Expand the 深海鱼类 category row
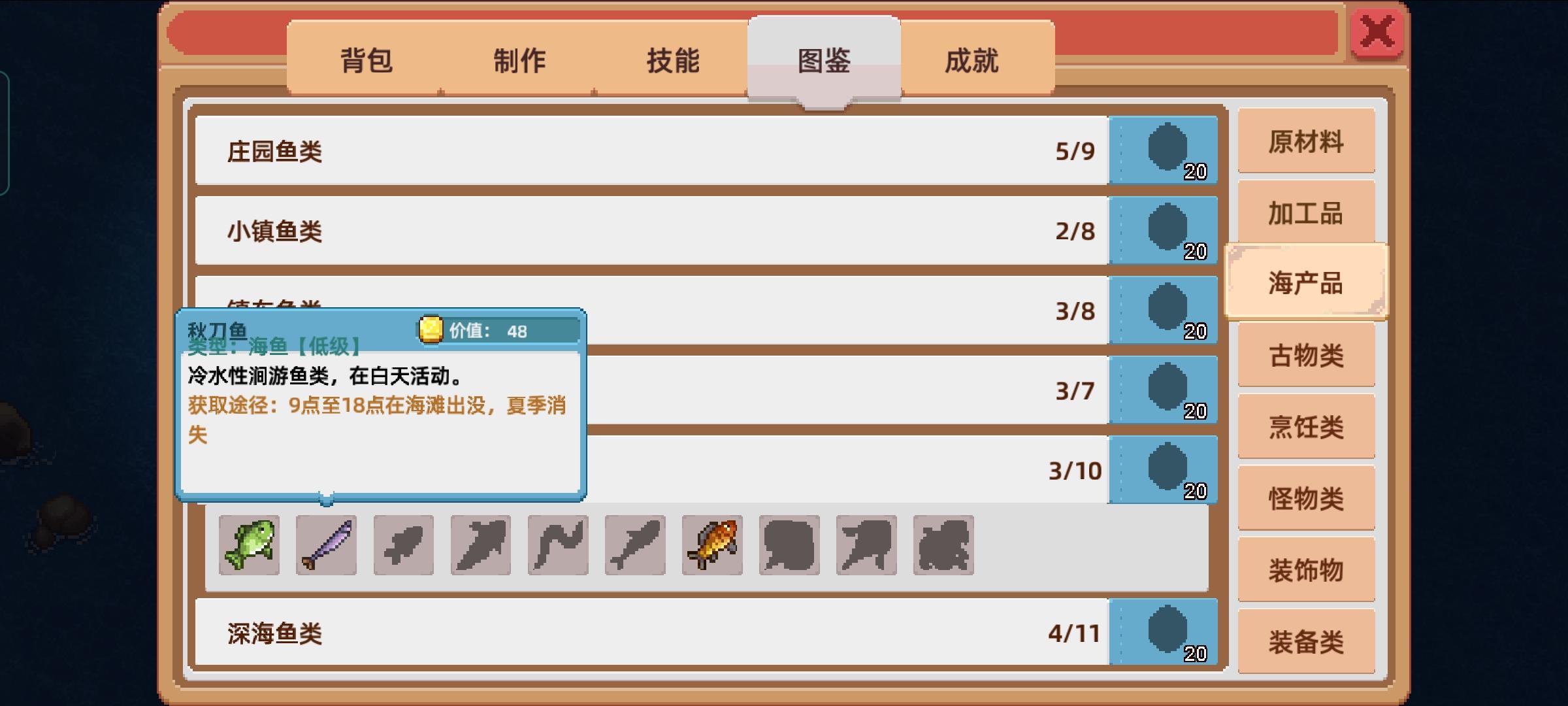Viewport: 1568px width, 706px height. 652,632
